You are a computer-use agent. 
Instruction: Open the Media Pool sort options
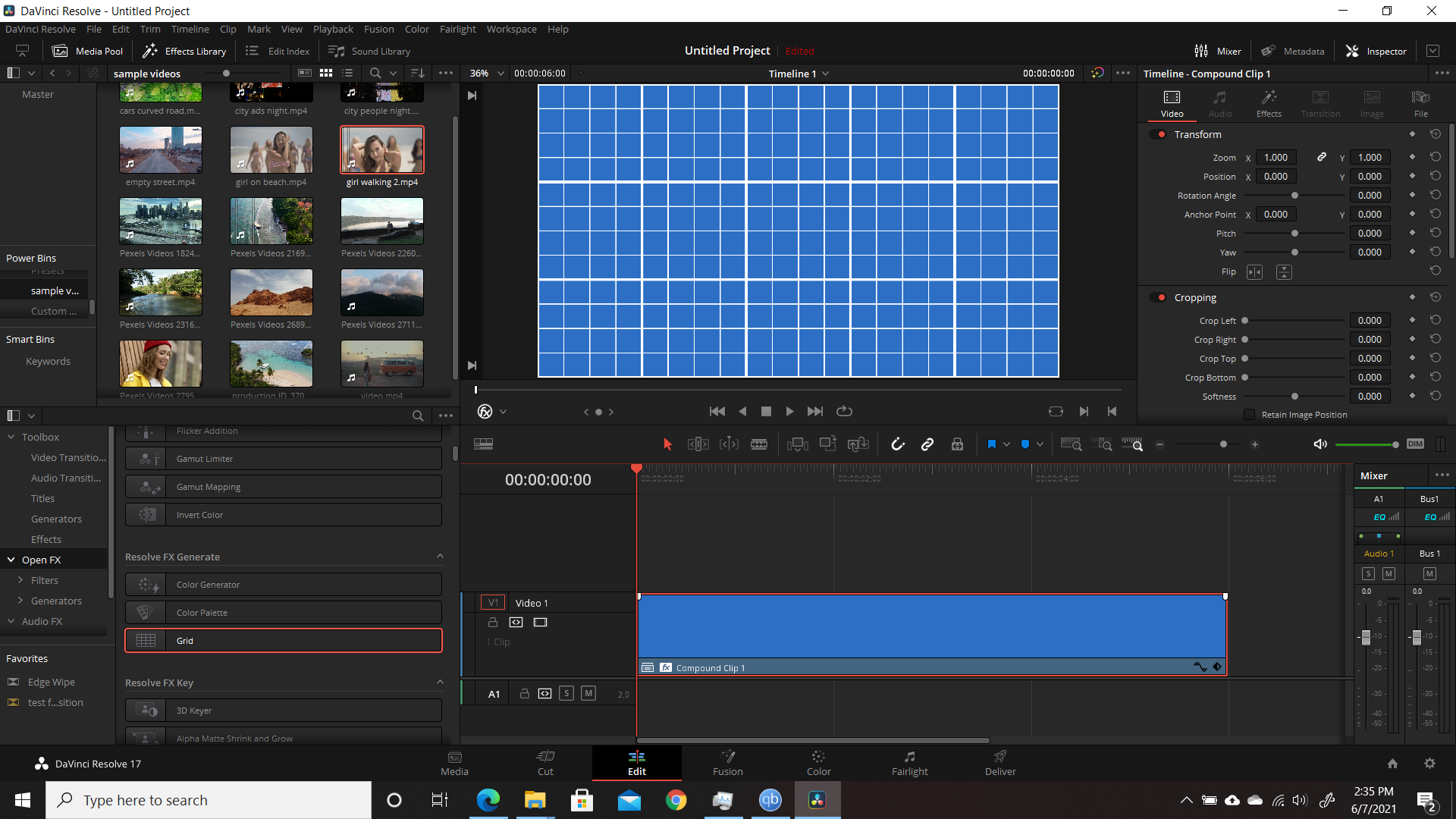coord(418,74)
